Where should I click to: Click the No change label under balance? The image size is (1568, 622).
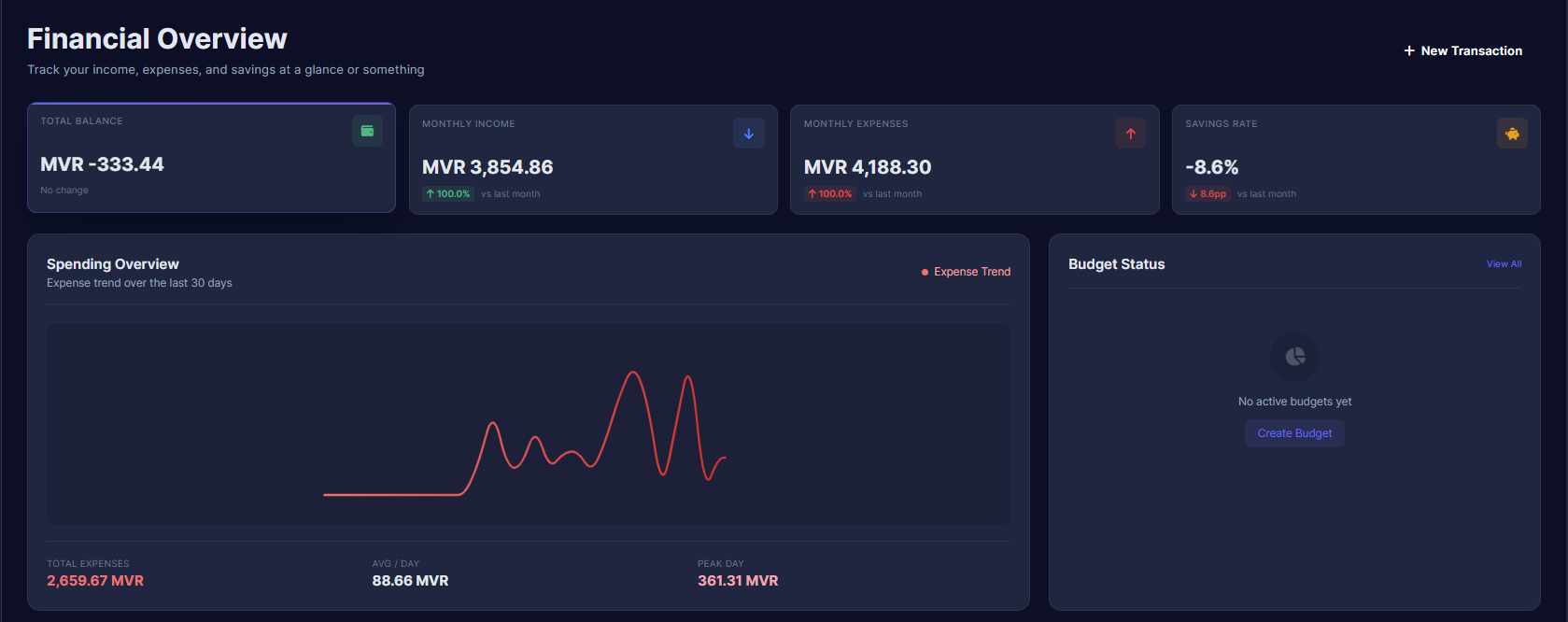[x=64, y=191]
